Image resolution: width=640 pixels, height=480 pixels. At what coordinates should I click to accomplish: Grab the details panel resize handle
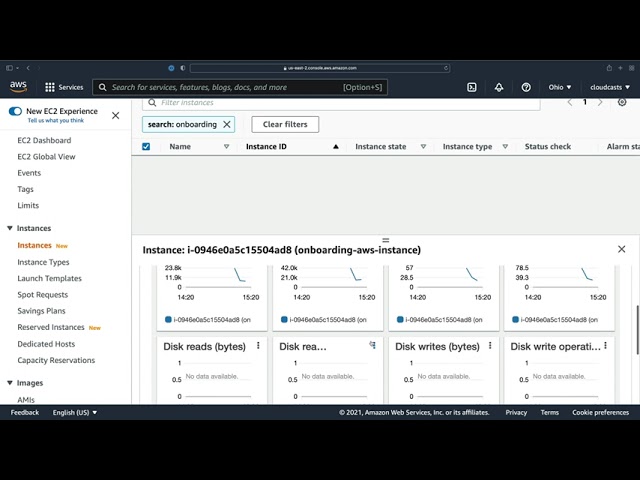click(386, 240)
